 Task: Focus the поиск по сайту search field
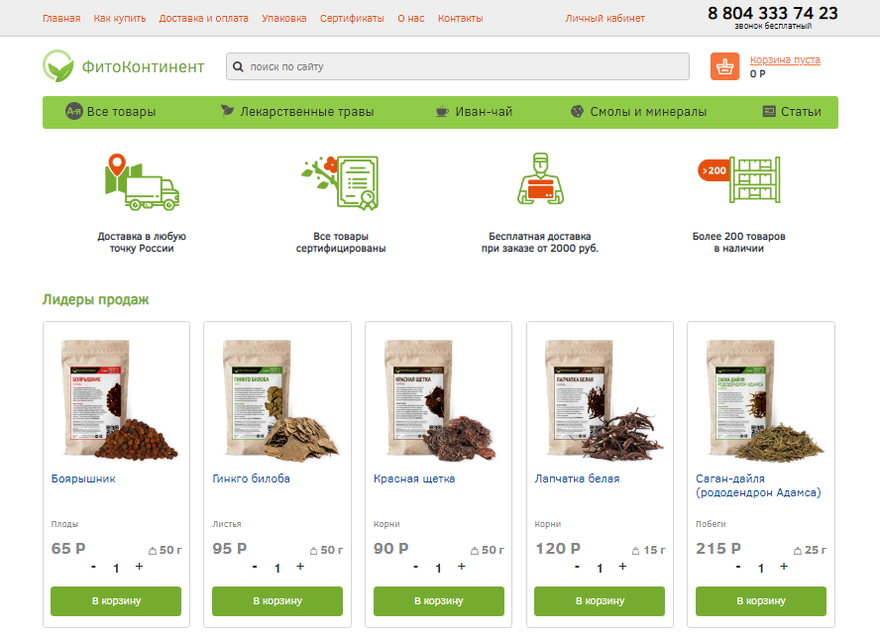[x=457, y=67]
